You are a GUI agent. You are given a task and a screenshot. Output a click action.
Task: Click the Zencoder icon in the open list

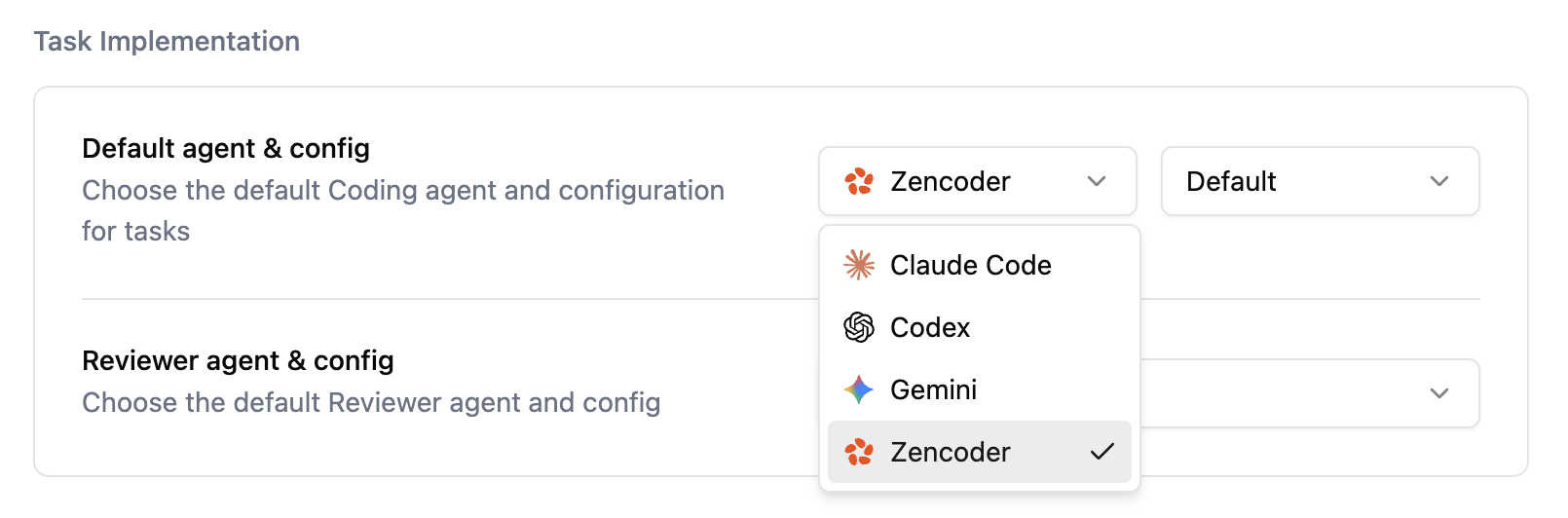pyautogui.click(x=859, y=452)
